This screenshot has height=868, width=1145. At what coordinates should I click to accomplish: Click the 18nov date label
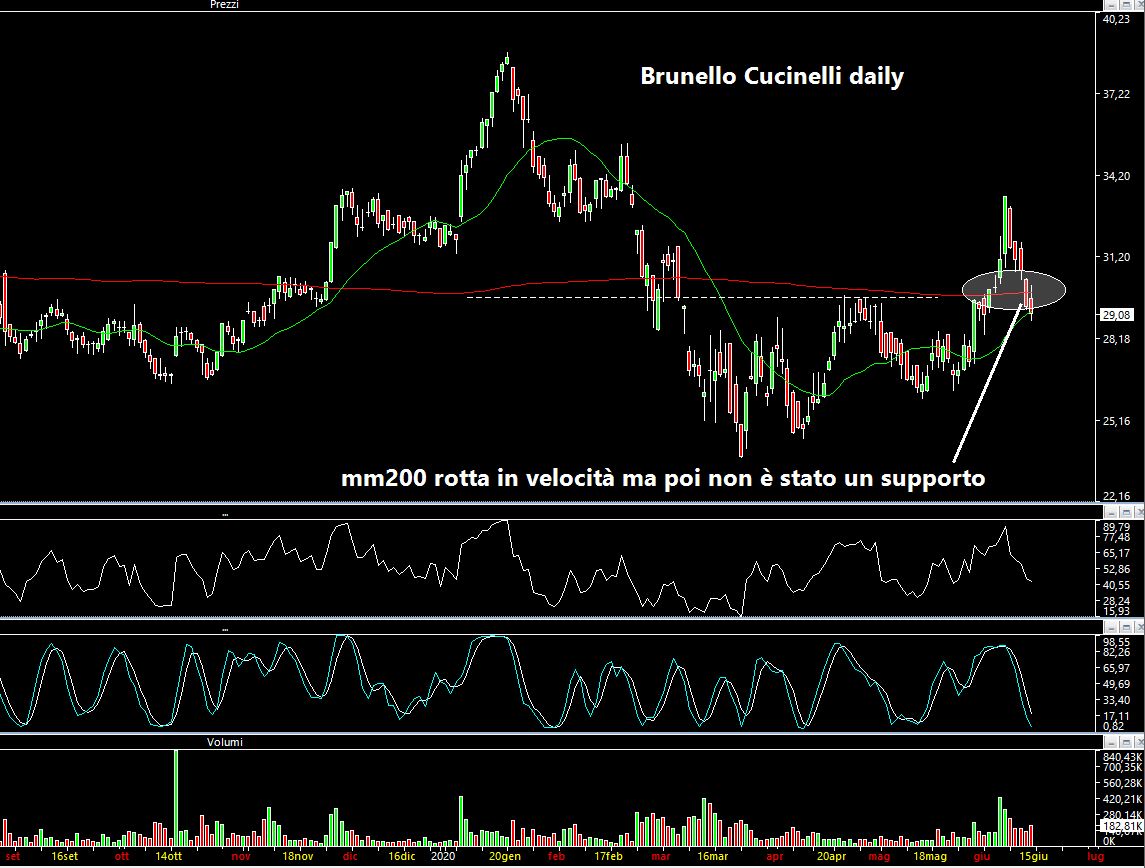coord(298,856)
